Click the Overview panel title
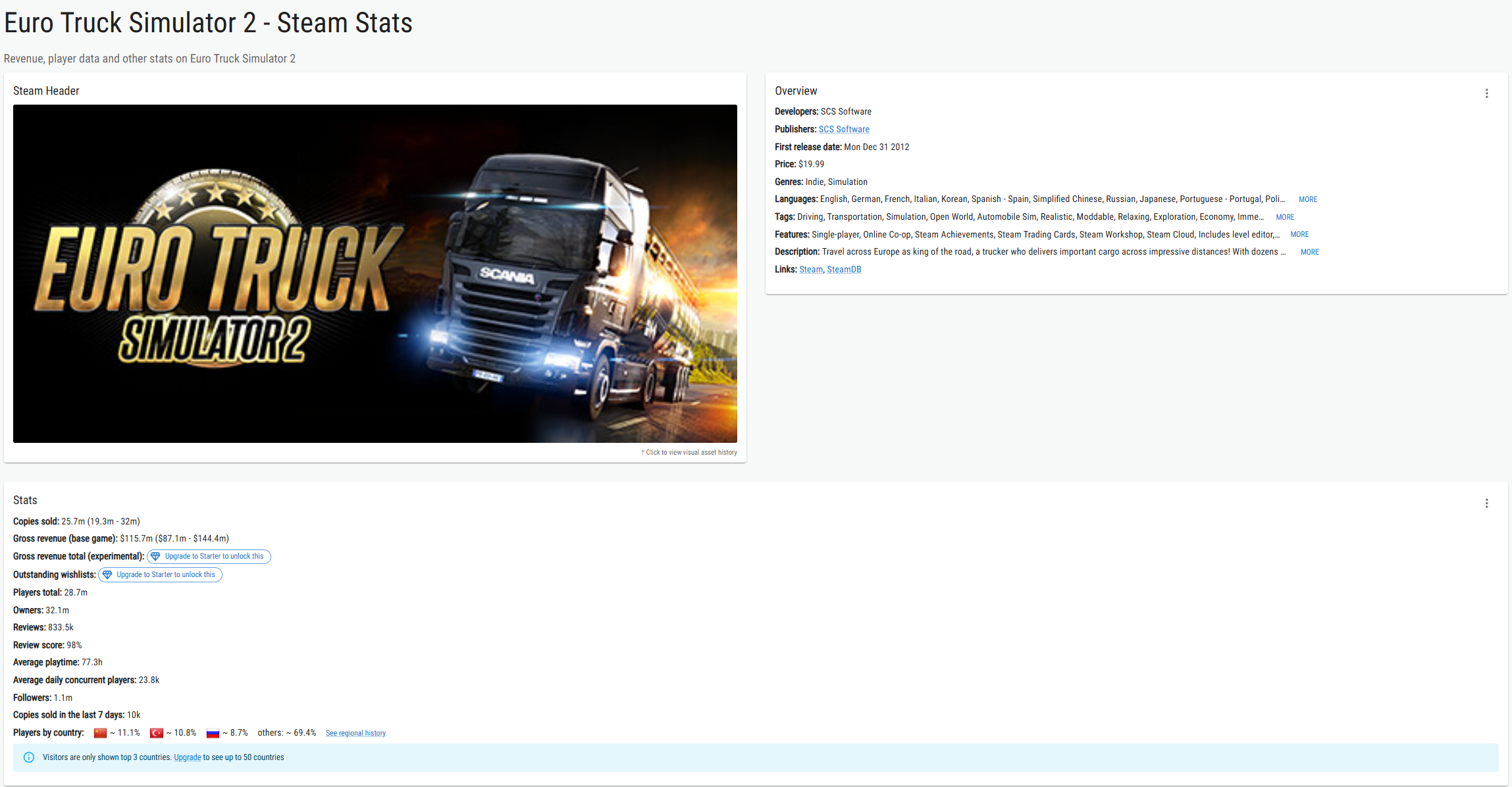Viewport: 1512px width, 787px height. 796,91
